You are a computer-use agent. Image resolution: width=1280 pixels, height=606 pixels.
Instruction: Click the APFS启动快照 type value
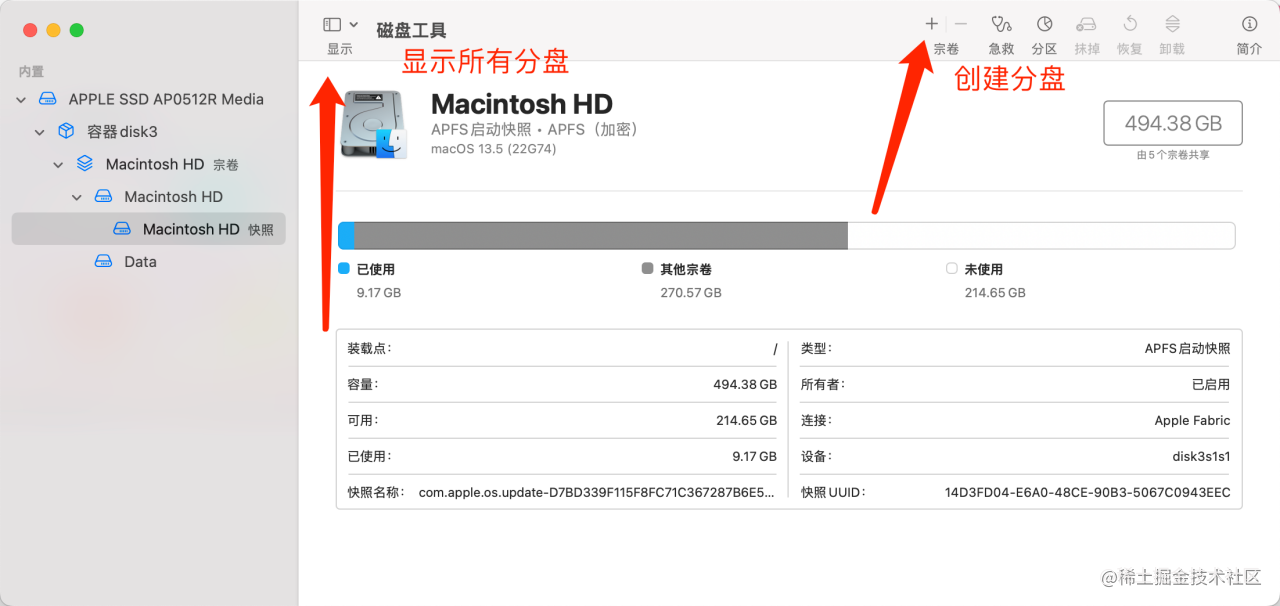tap(1187, 348)
